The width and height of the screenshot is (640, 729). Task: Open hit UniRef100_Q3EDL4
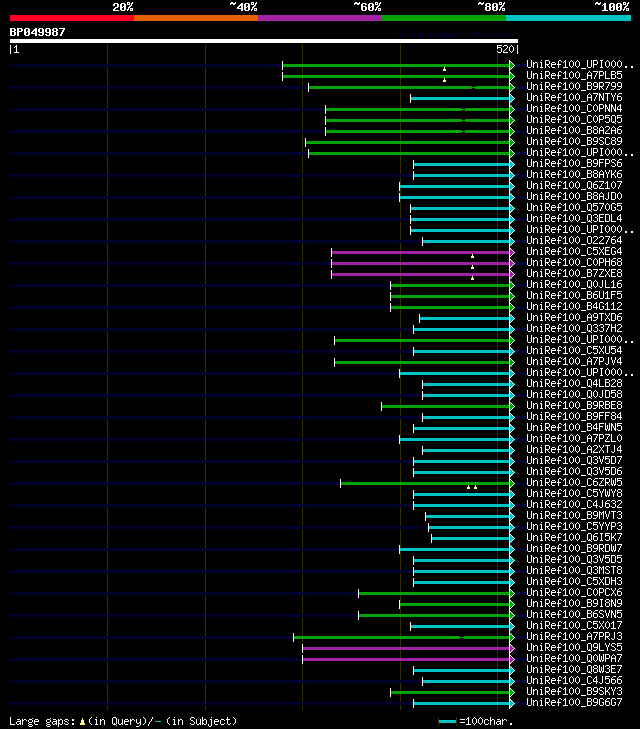pyautogui.click(x=574, y=219)
